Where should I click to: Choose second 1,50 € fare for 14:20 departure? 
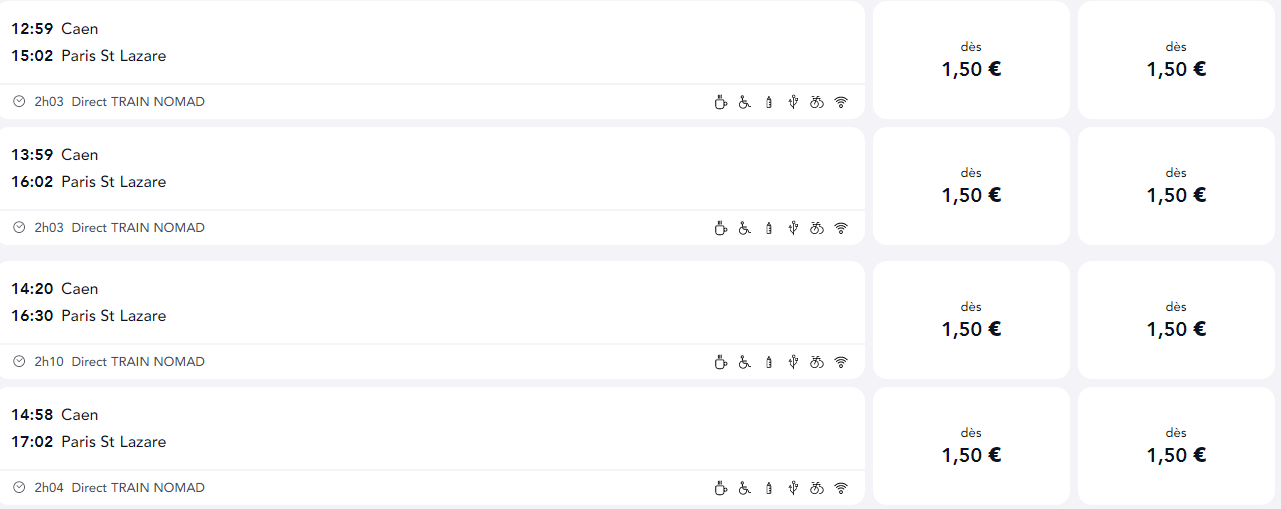pyautogui.click(x=1176, y=320)
